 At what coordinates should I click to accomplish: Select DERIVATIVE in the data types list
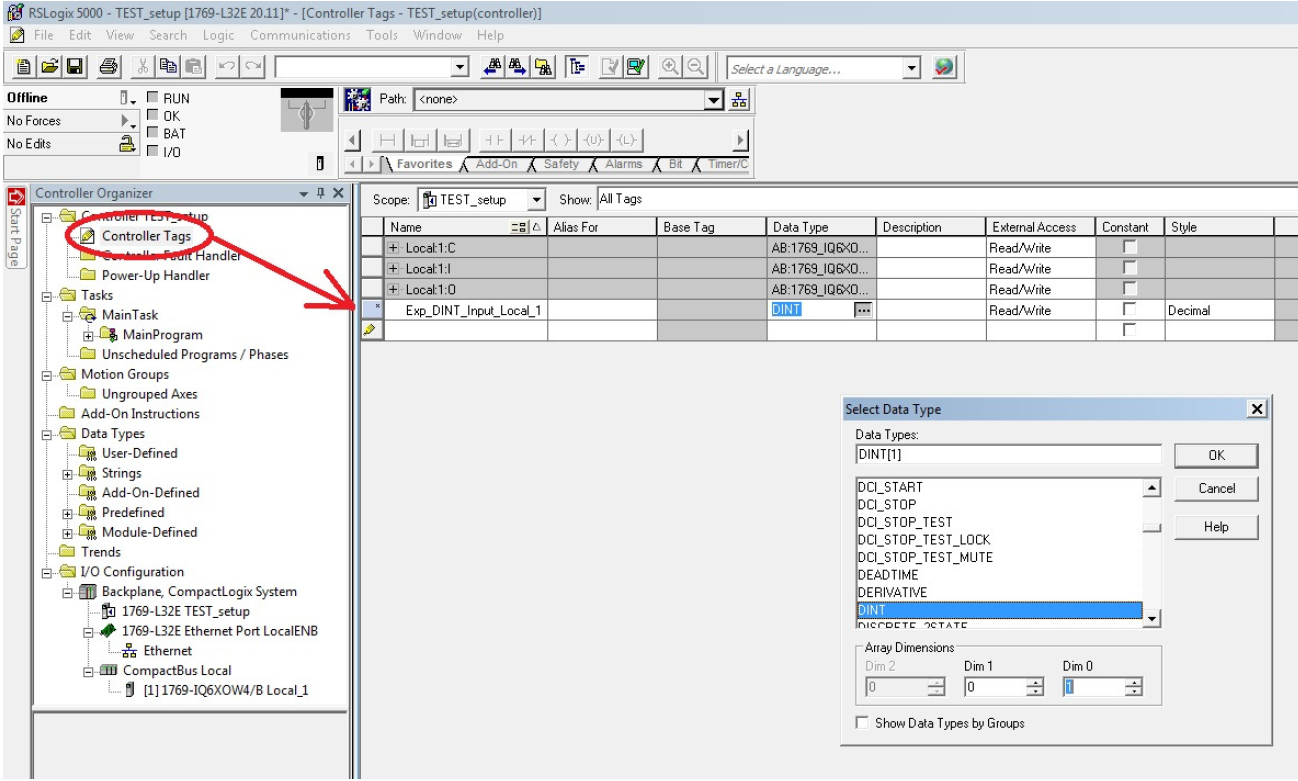coord(892,592)
